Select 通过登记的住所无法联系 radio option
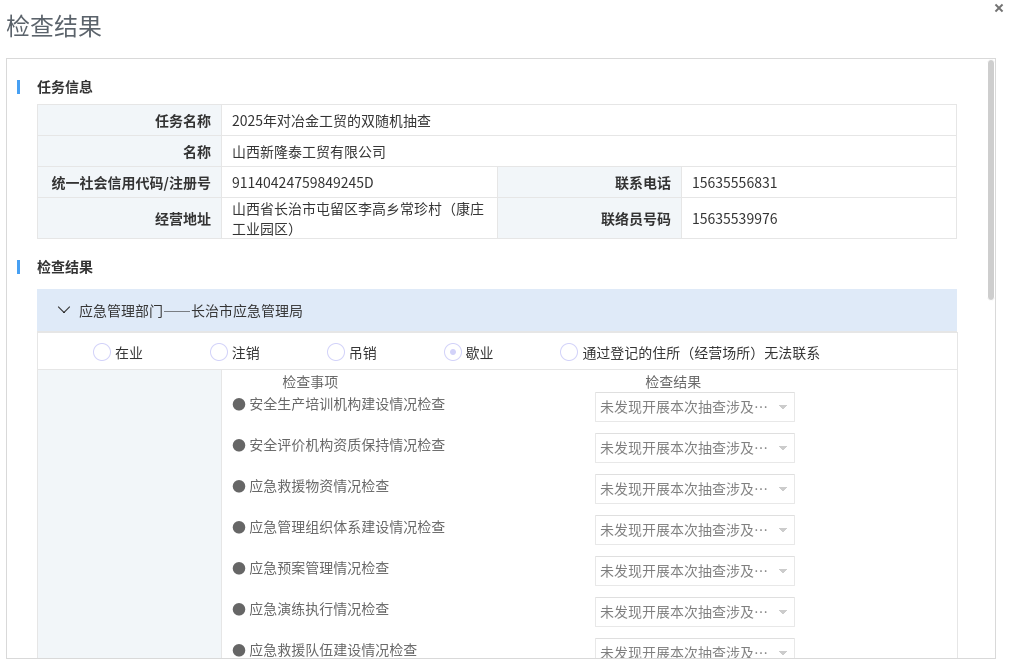Screen dimensions: 1012x662 569,352
